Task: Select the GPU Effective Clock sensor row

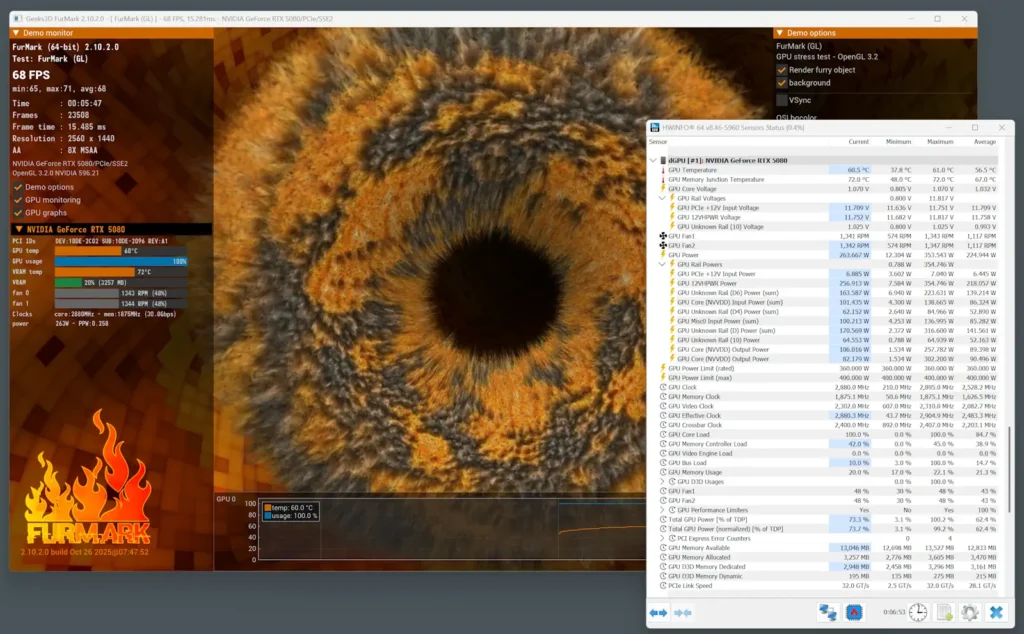Action: pyautogui.click(x=828, y=415)
